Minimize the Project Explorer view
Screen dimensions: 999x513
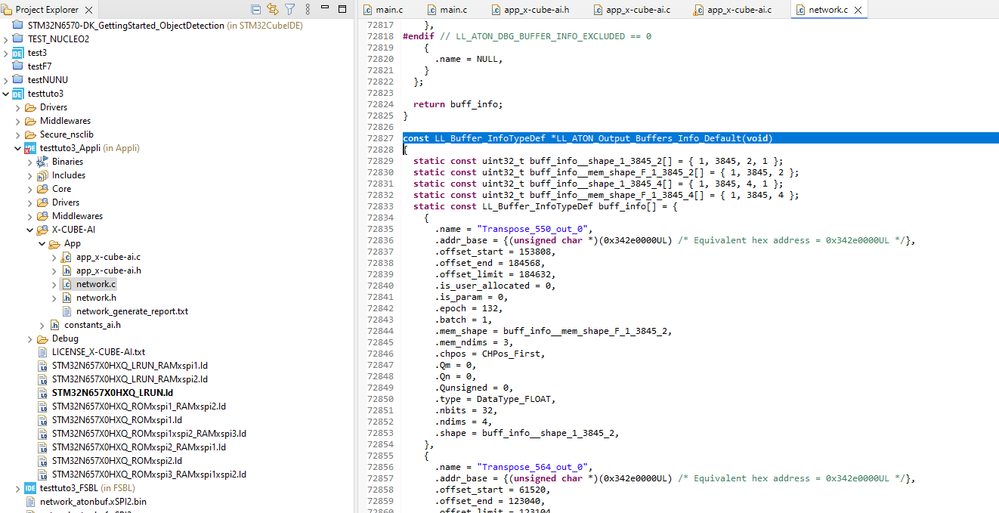[x=326, y=8]
